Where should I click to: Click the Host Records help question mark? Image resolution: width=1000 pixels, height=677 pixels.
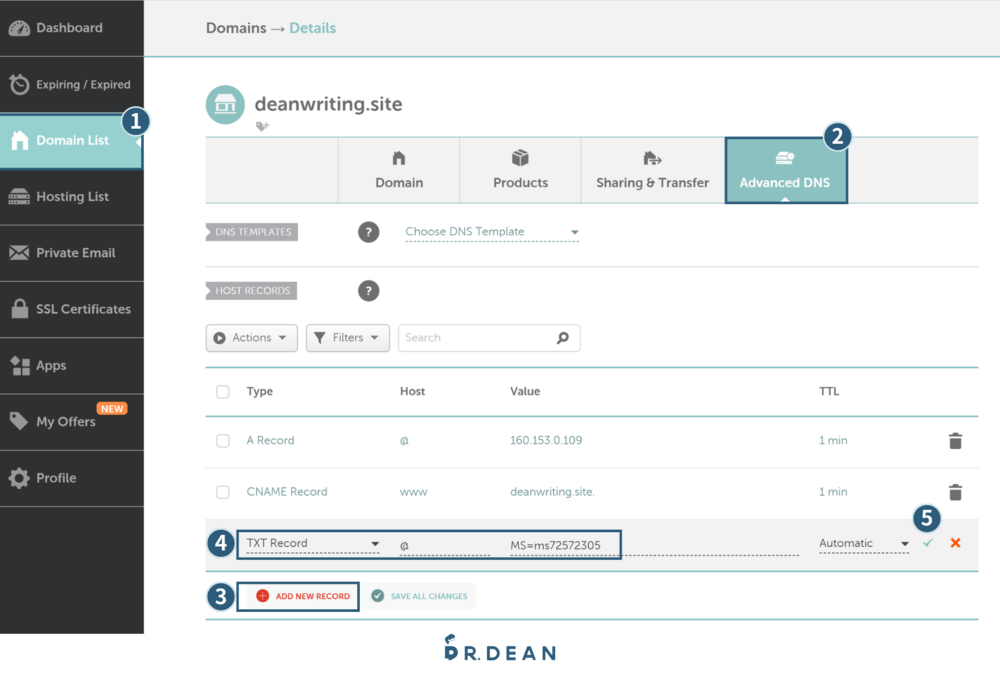369,291
